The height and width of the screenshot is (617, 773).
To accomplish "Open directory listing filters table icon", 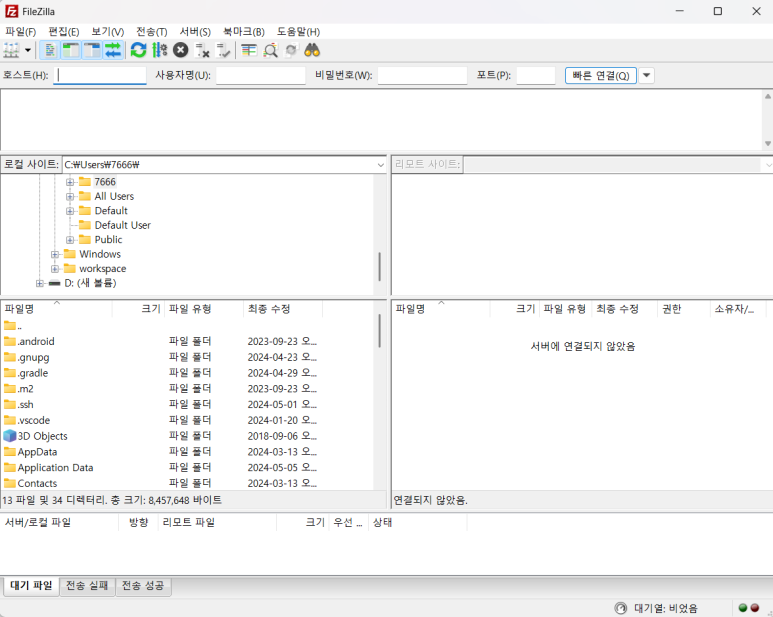I will tap(249, 50).
